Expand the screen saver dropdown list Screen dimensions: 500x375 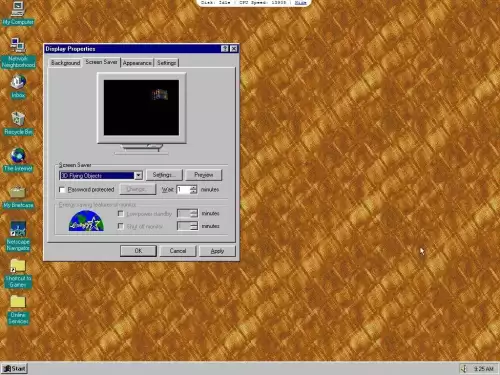[x=138, y=175]
